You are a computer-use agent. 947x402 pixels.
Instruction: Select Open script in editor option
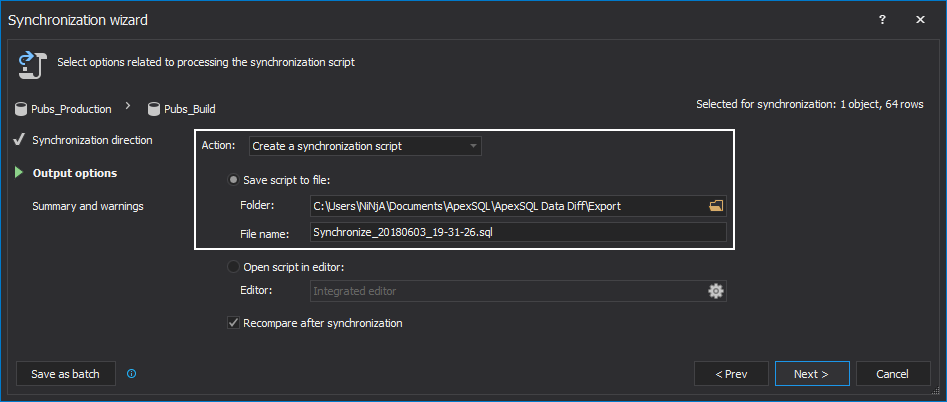click(235, 266)
